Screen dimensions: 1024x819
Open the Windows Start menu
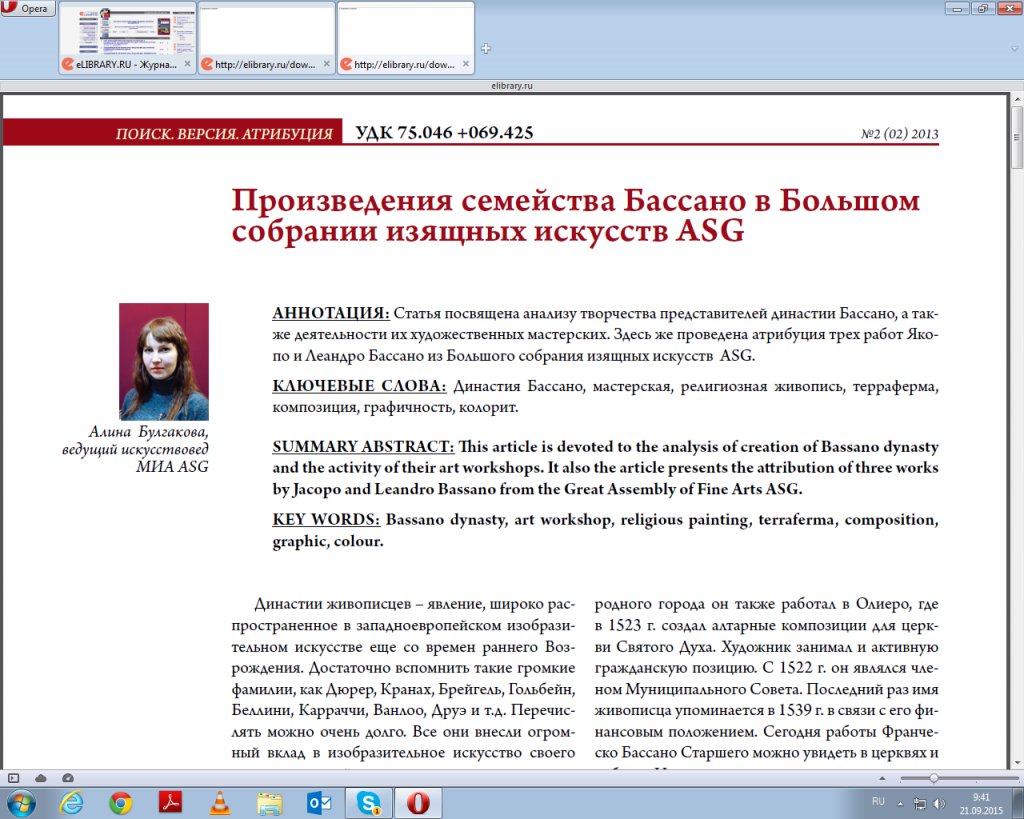21,803
